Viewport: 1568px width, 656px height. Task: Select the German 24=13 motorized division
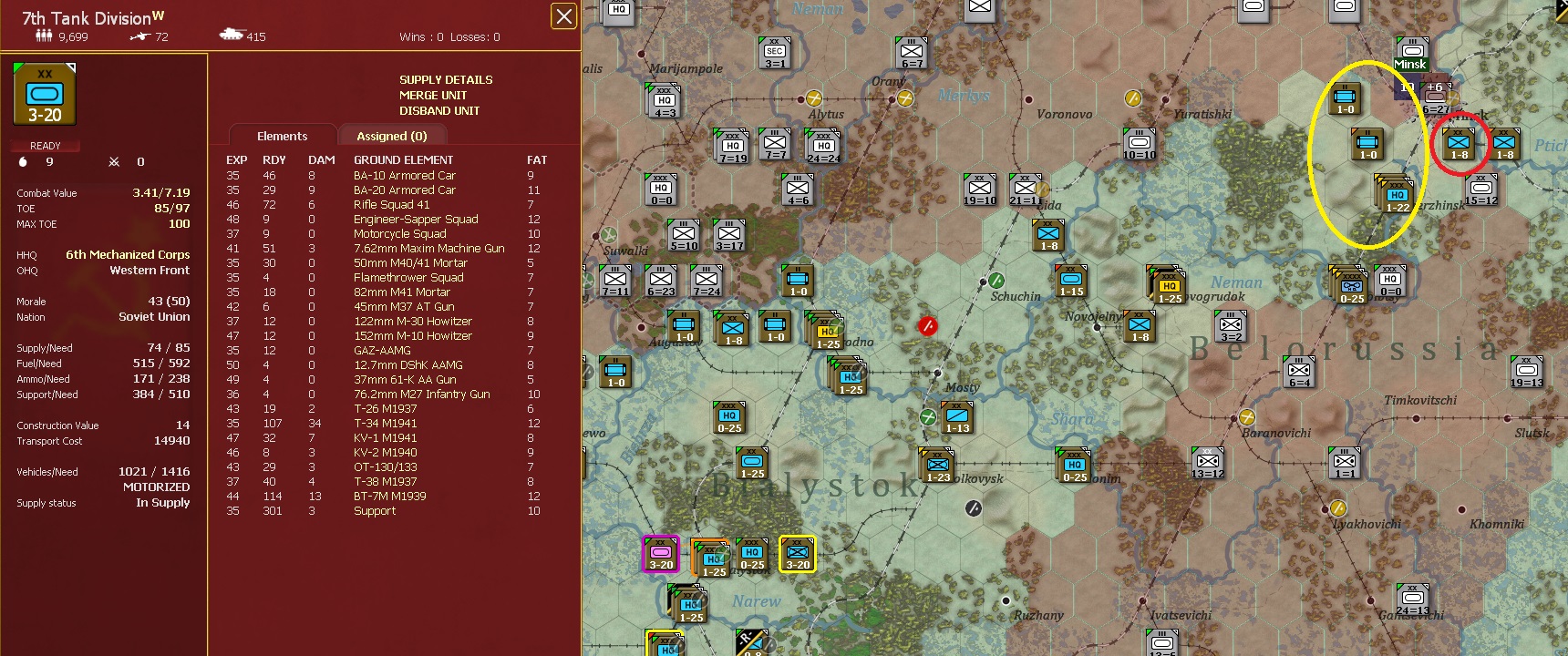pyautogui.click(x=1412, y=600)
